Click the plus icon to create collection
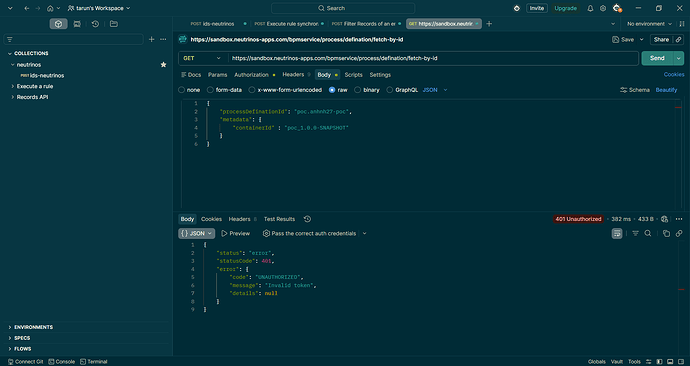This screenshot has width=690, height=366. click(151, 39)
